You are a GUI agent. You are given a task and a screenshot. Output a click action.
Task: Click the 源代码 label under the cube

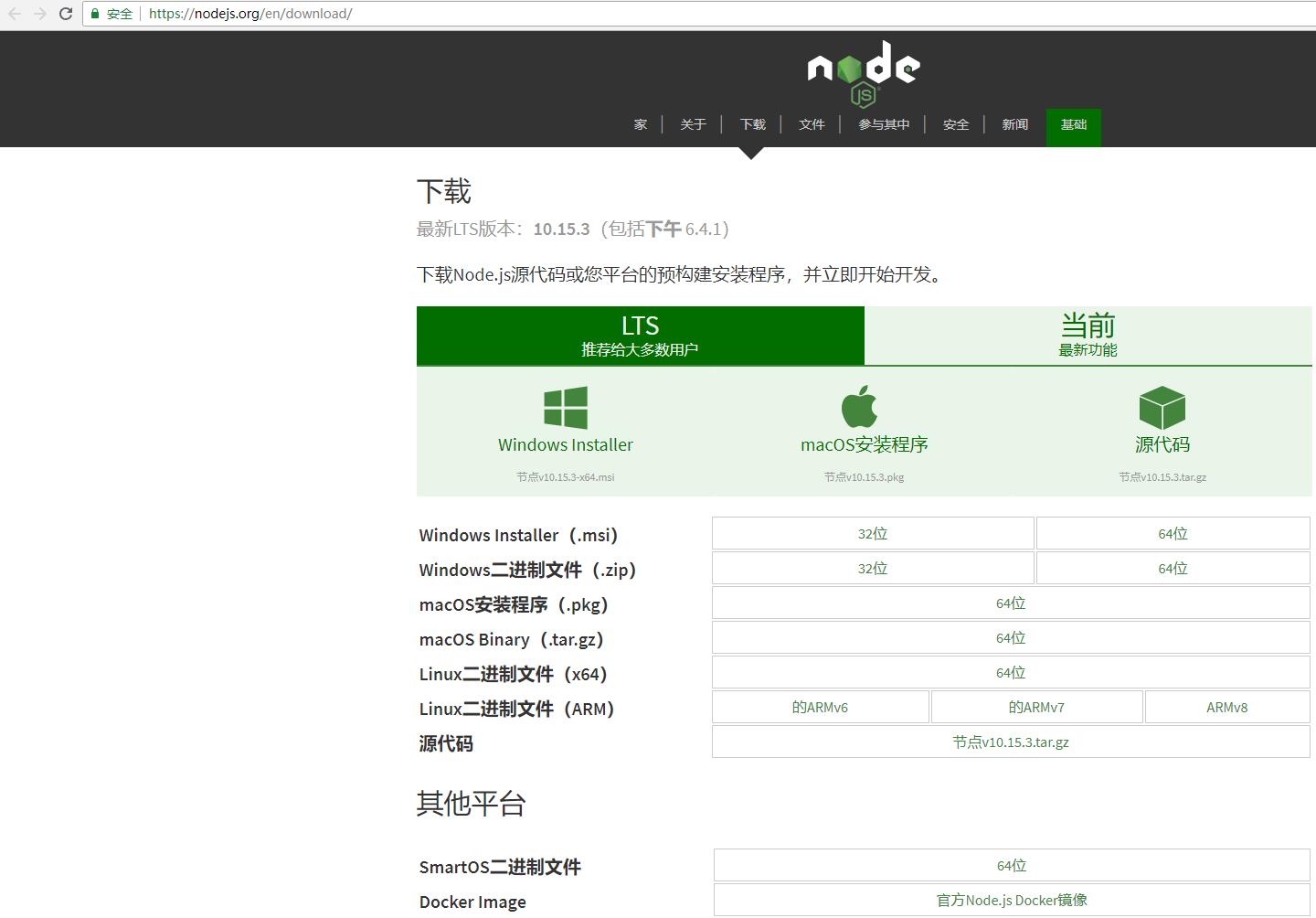tap(1162, 445)
